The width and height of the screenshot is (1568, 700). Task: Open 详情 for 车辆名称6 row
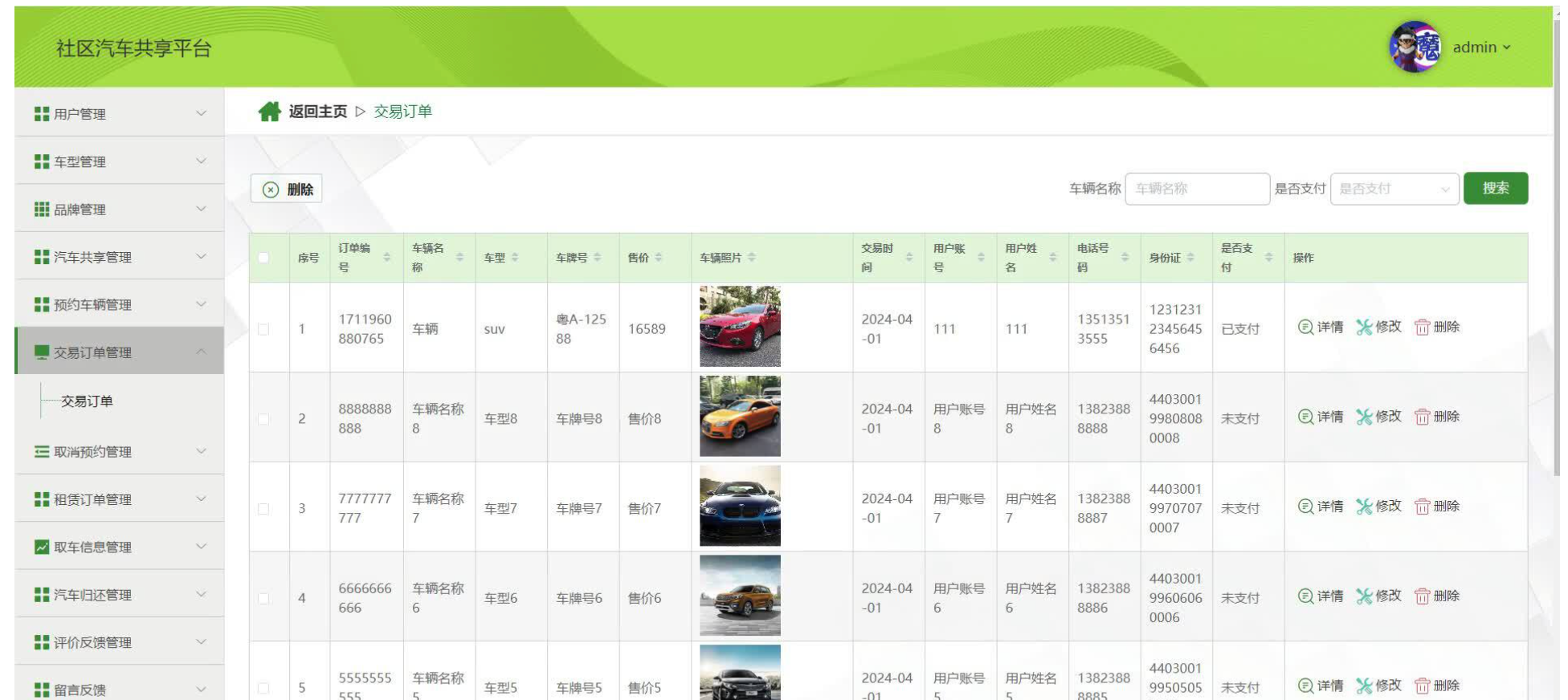[1321, 596]
